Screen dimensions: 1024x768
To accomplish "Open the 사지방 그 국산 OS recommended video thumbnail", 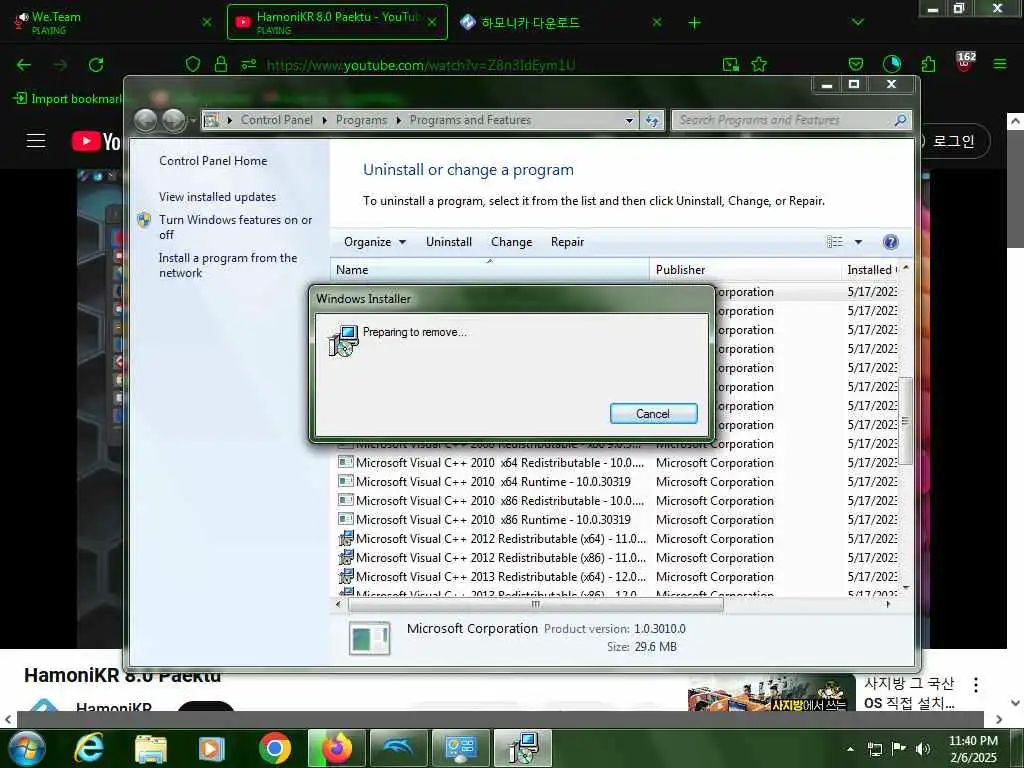I will 771,693.
